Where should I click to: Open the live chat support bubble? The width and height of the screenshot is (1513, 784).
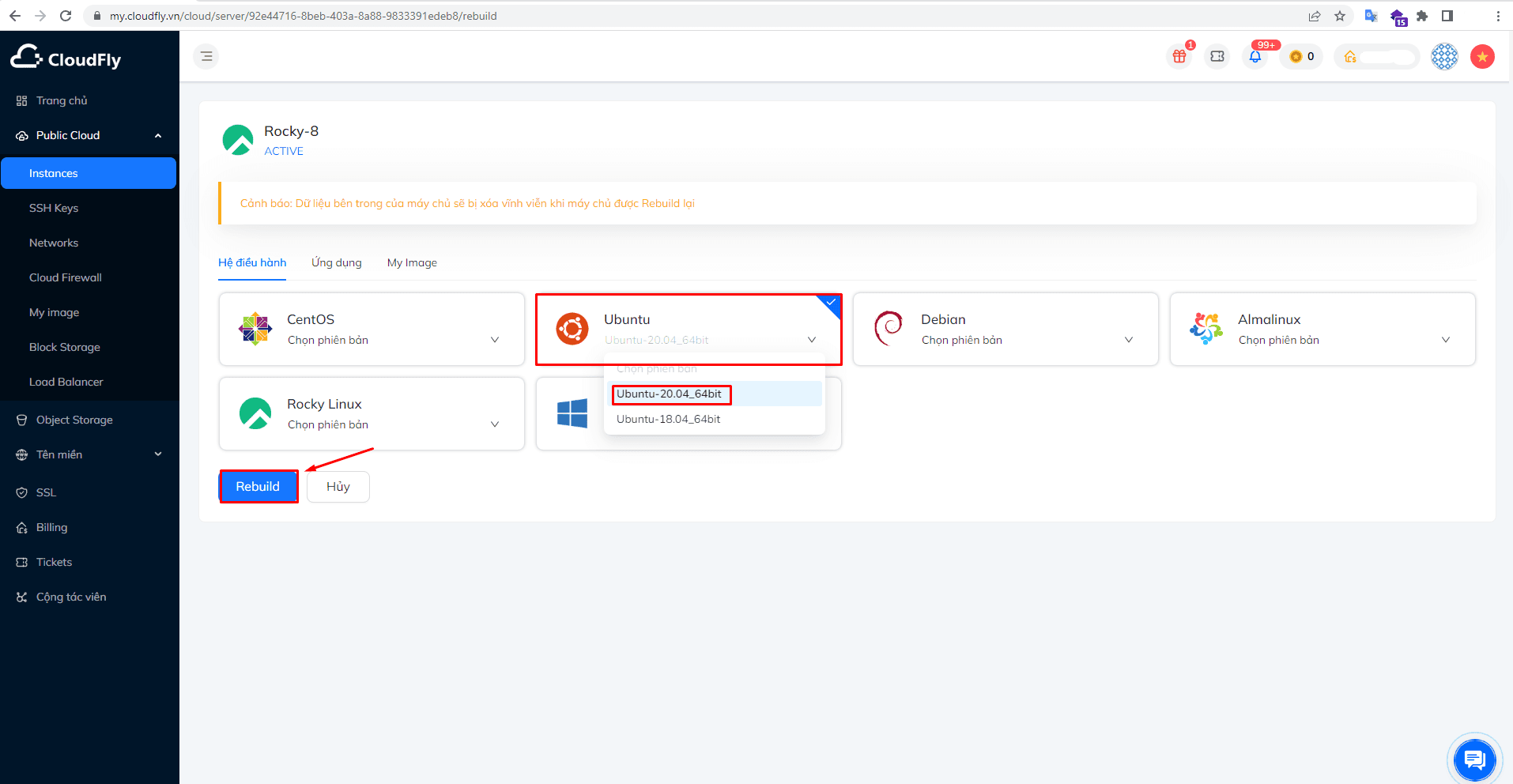tap(1474, 759)
